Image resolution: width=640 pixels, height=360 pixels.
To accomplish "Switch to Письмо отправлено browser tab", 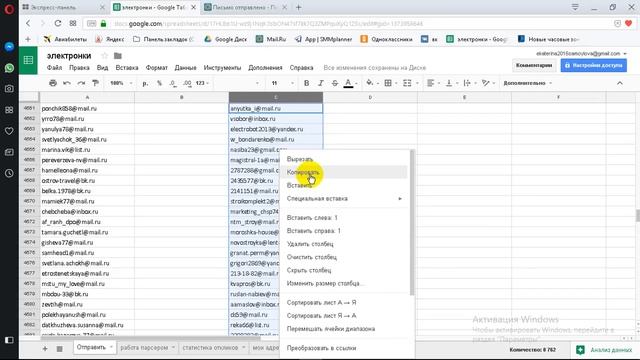I will coord(246,7).
